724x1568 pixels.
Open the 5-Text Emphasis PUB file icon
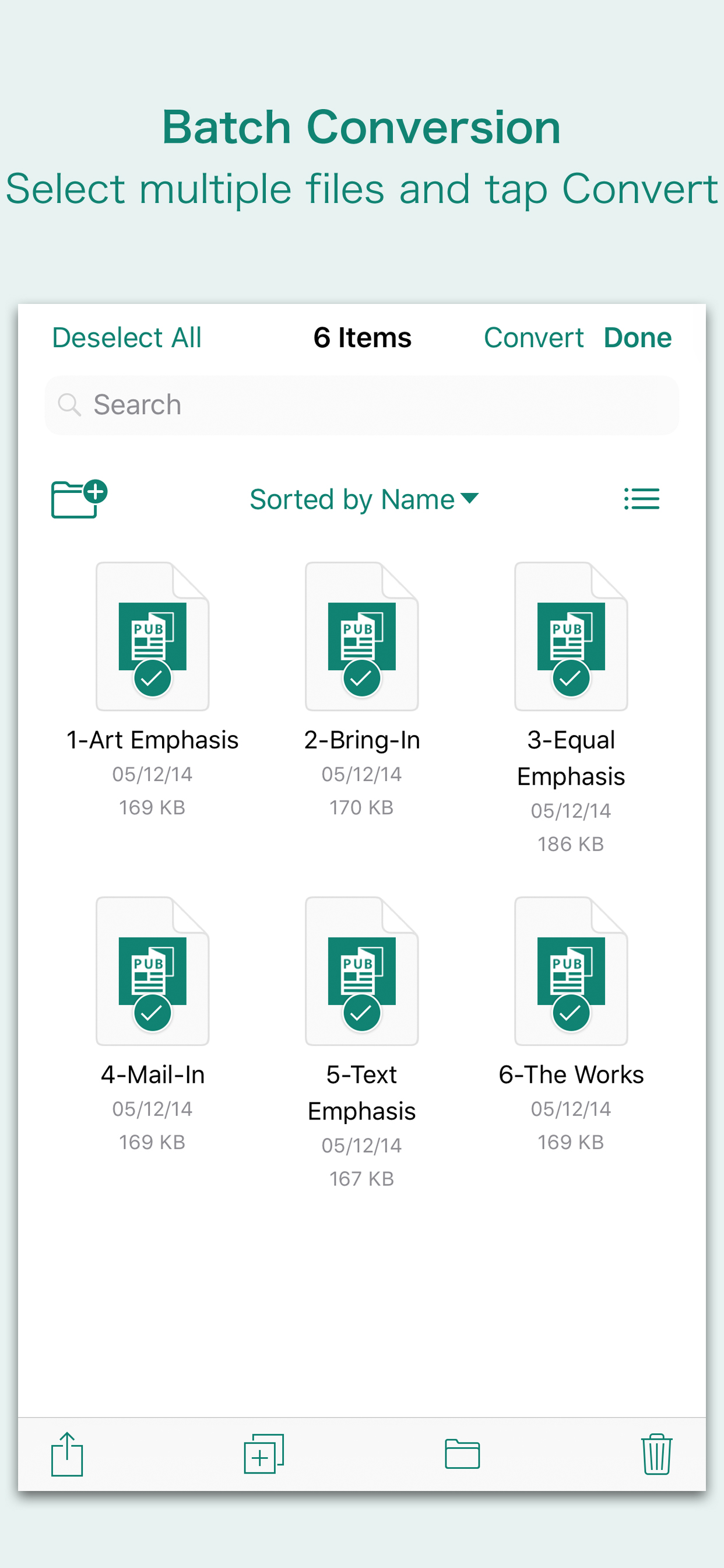pos(361,971)
